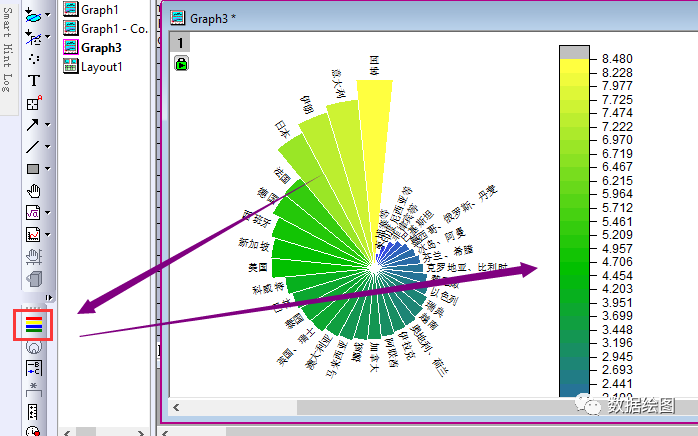
Task: Select the mask points on plot tool
Action: coord(33,37)
